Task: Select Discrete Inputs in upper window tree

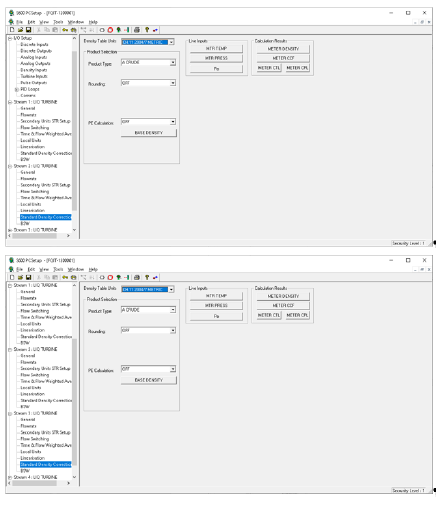Action: 34,45
